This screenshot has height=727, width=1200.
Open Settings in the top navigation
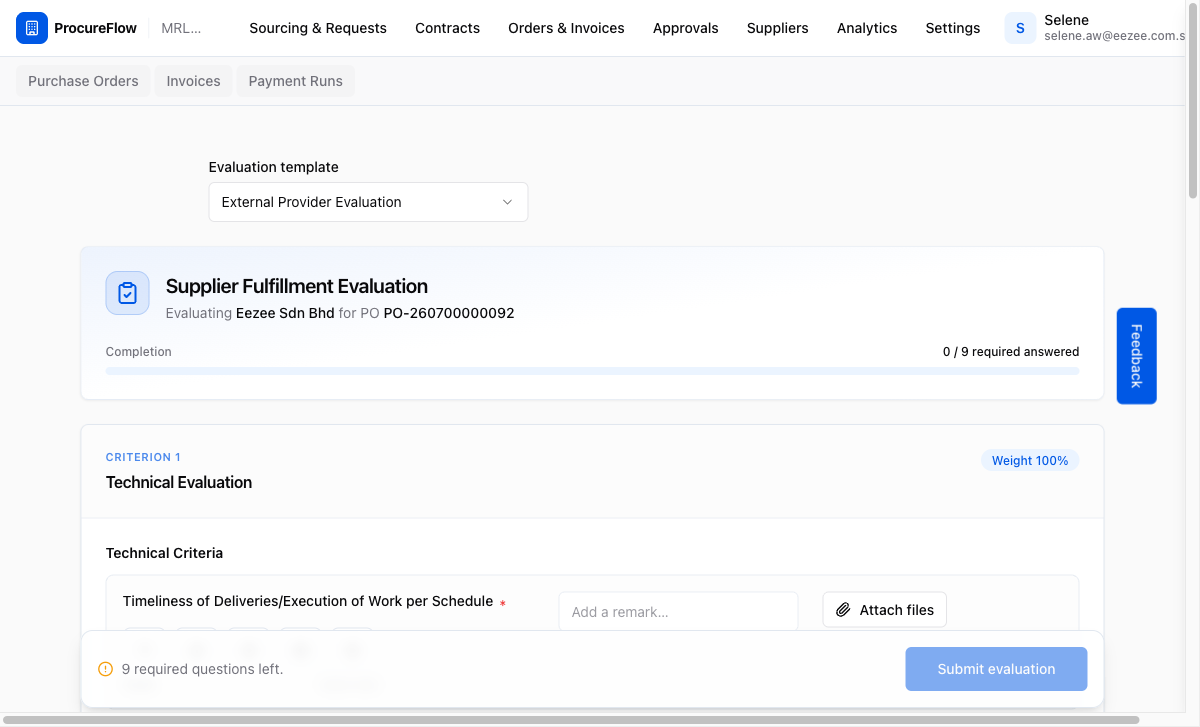click(952, 28)
